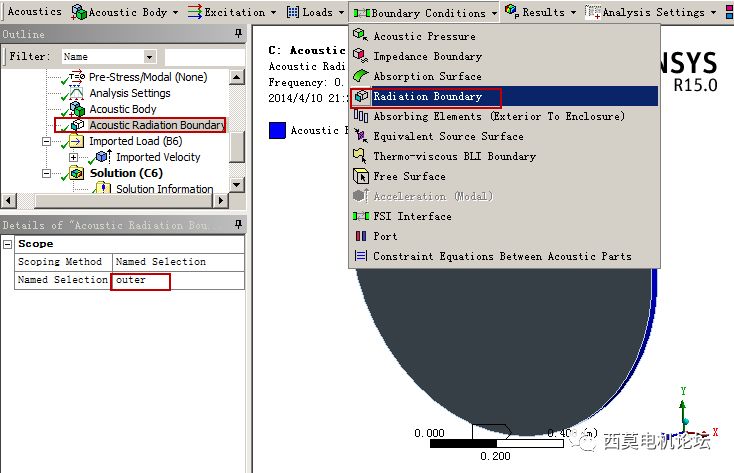
Task: Collapse the Imported Load (B6) node
Action: click(x=46, y=141)
